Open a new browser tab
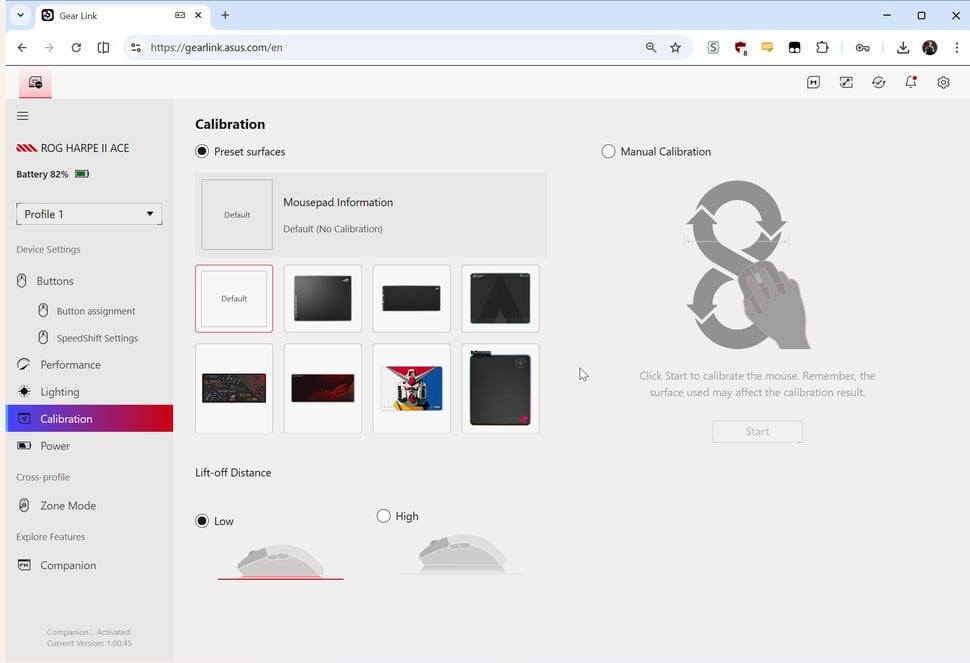Image resolution: width=970 pixels, height=663 pixels. pyautogui.click(x=225, y=15)
